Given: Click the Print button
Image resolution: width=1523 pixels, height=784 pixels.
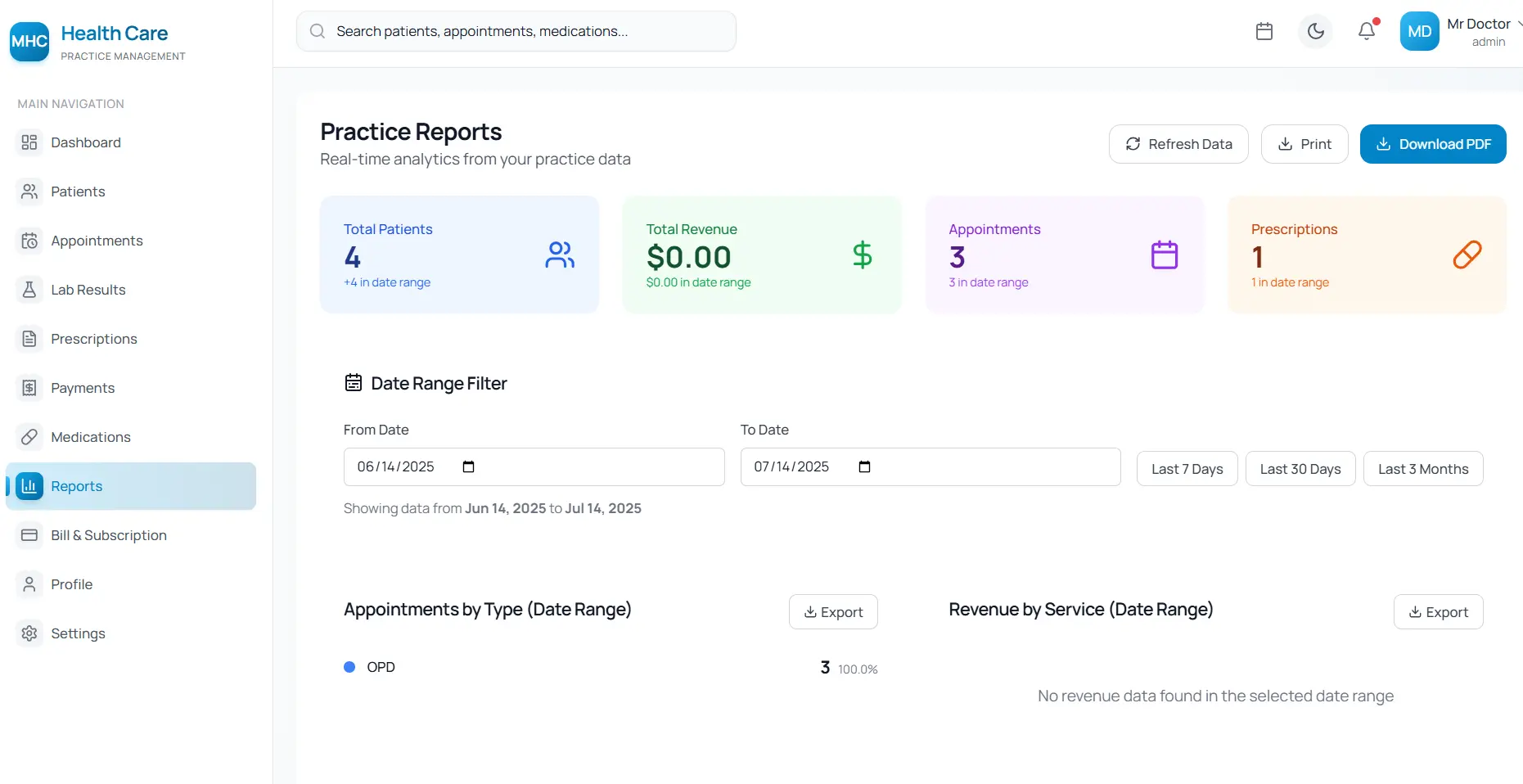Looking at the screenshot, I should tap(1304, 144).
